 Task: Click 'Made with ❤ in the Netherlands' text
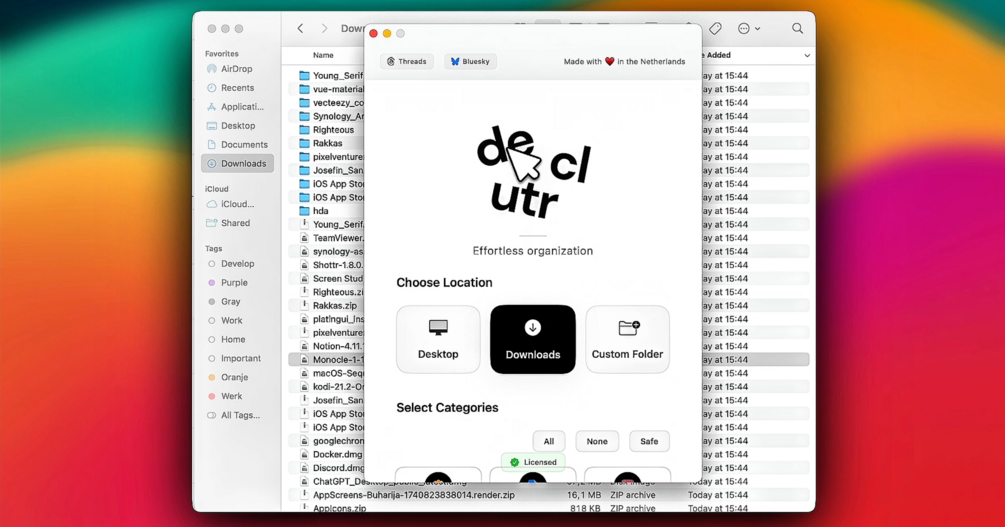coord(624,62)
